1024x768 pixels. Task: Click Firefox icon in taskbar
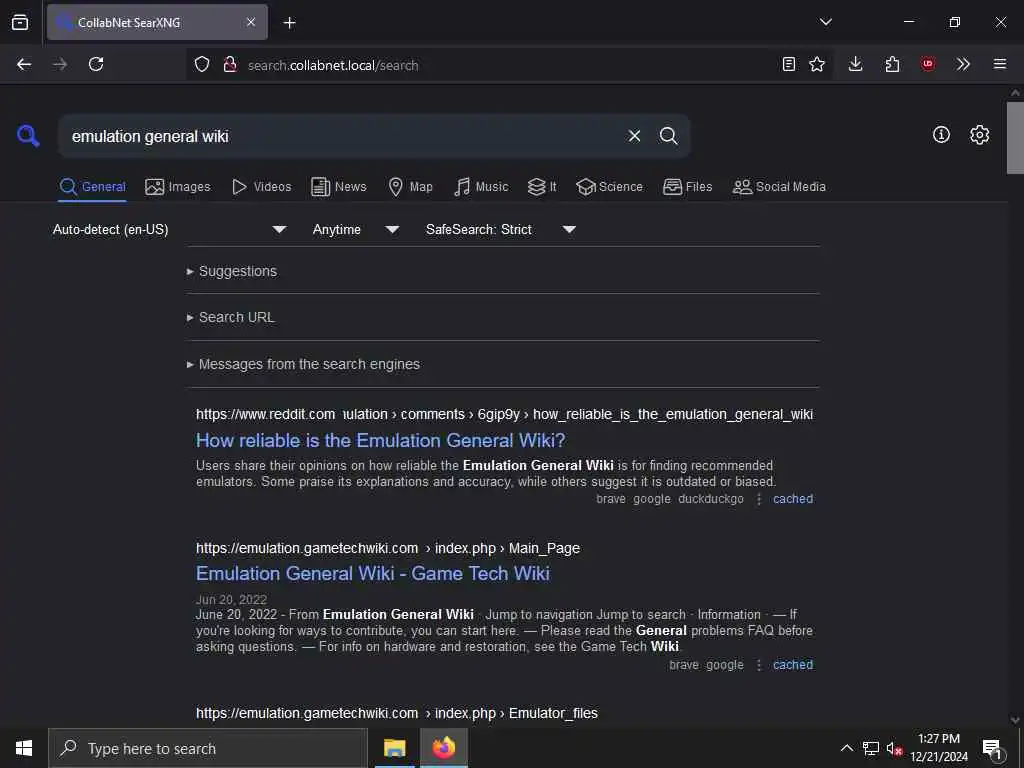point(443,748)
